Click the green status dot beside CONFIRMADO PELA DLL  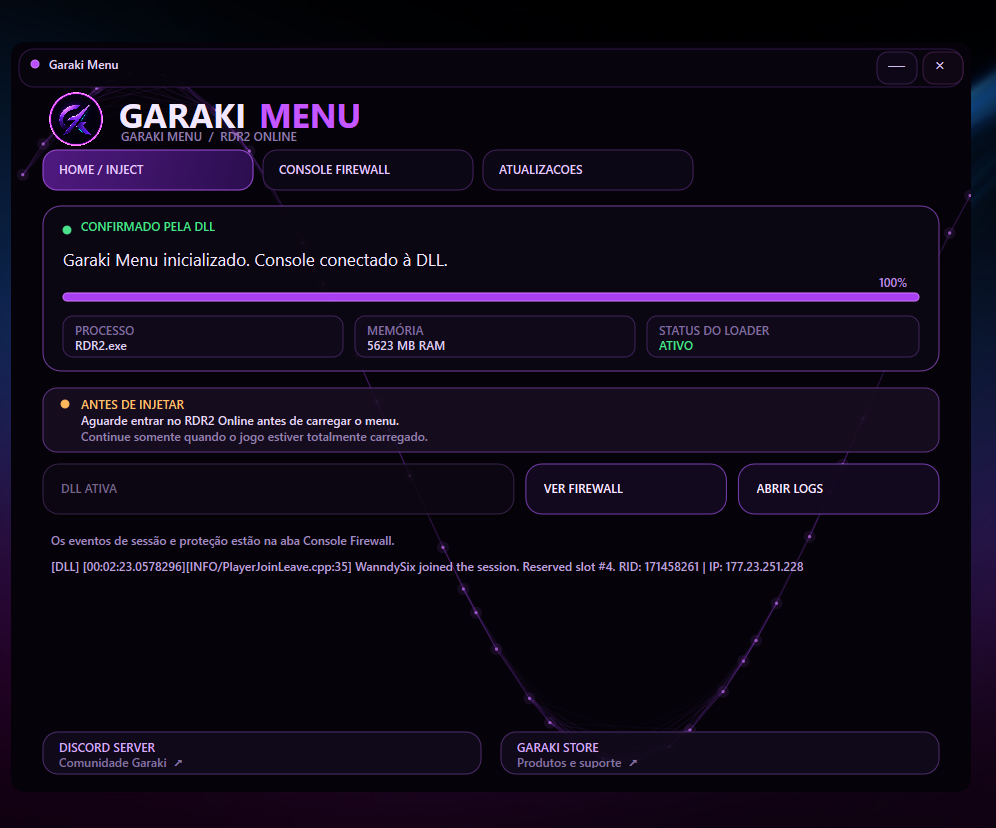pyautogui.click(x=67, y=230)
